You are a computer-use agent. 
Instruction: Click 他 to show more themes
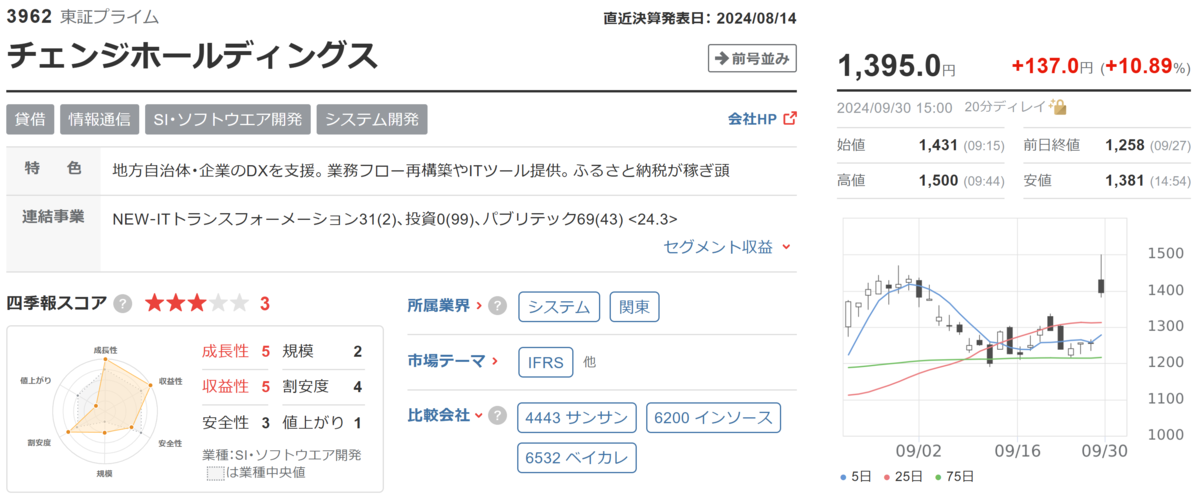tap(590, 362)
